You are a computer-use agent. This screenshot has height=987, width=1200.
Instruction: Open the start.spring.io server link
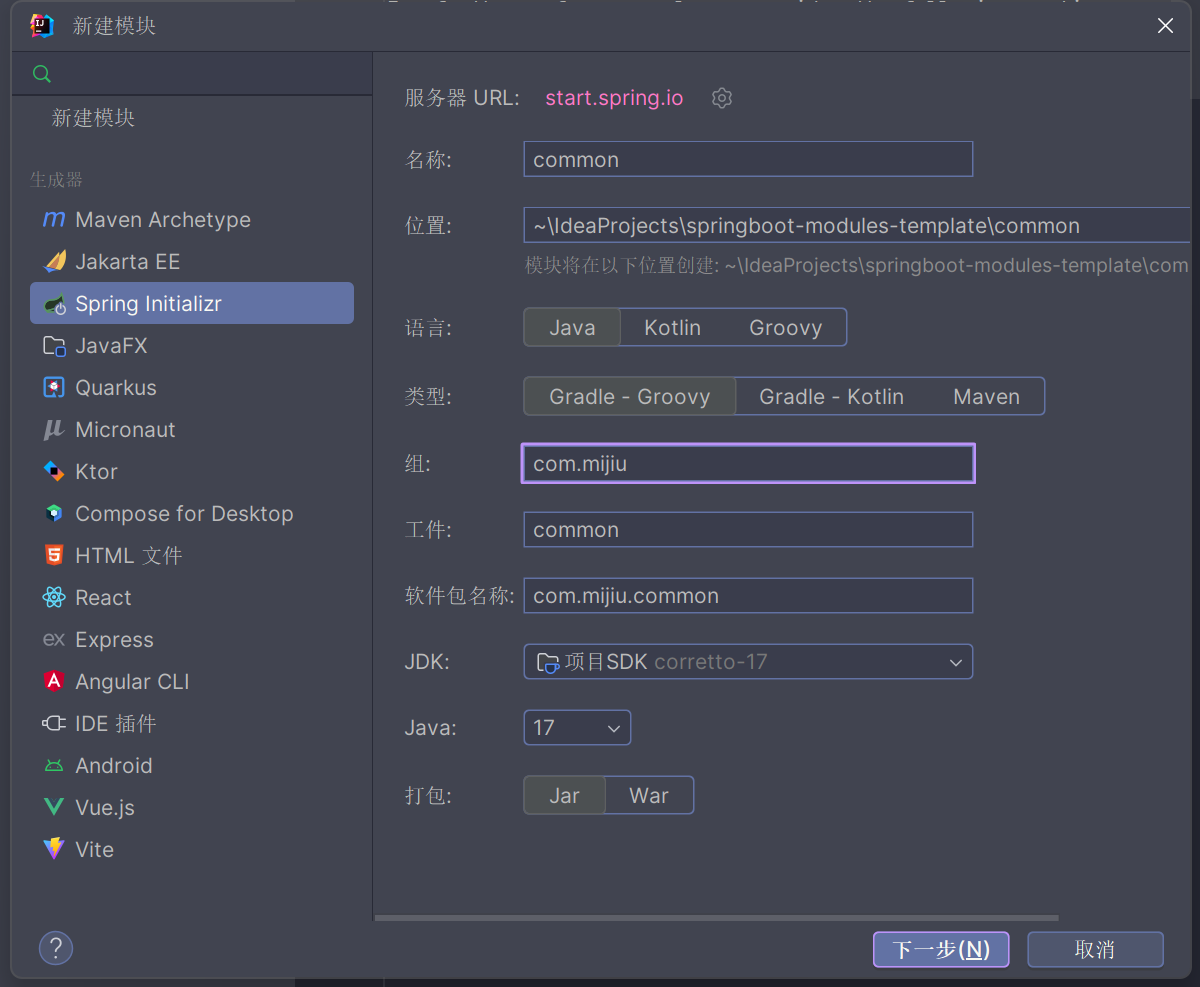(614, 98)
